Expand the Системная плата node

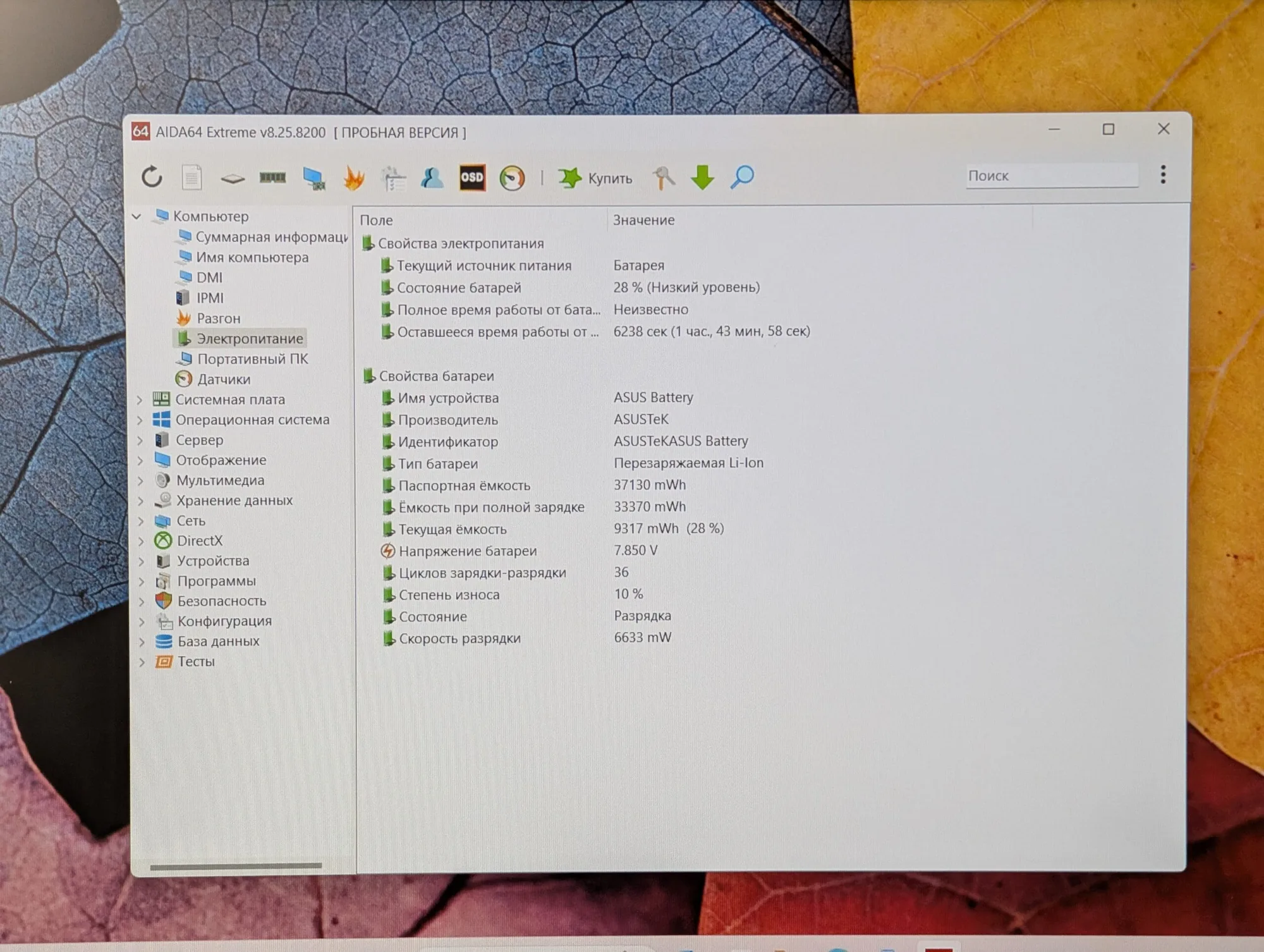(x=140, y=400)
